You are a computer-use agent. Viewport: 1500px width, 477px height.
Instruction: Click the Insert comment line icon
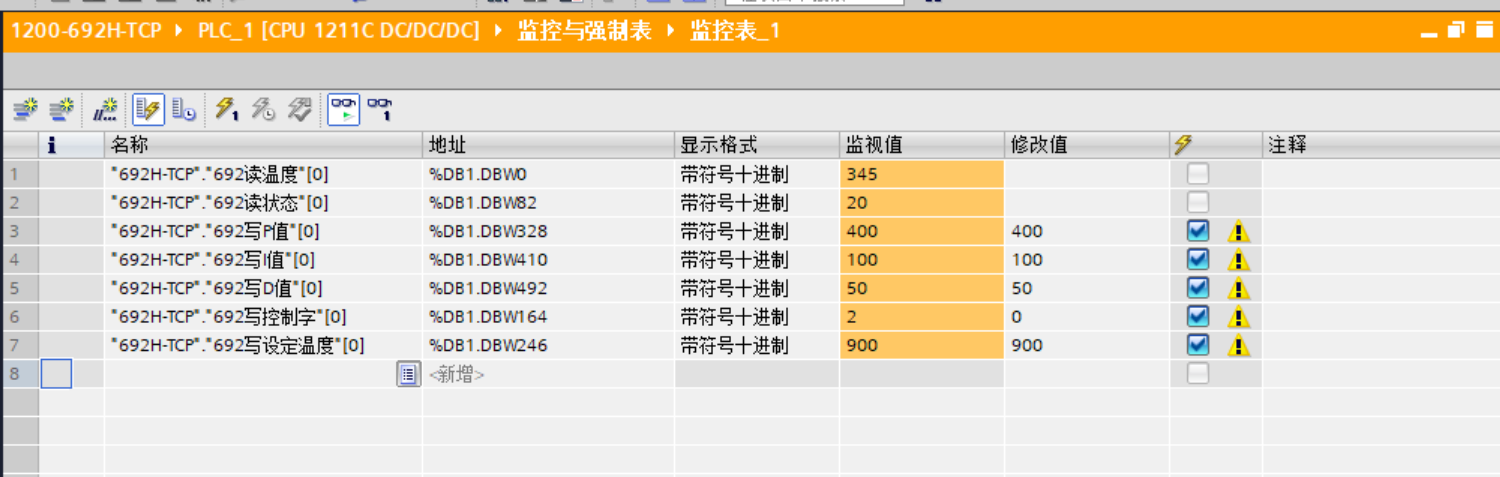pyautogui.click(x=105, y=108)
